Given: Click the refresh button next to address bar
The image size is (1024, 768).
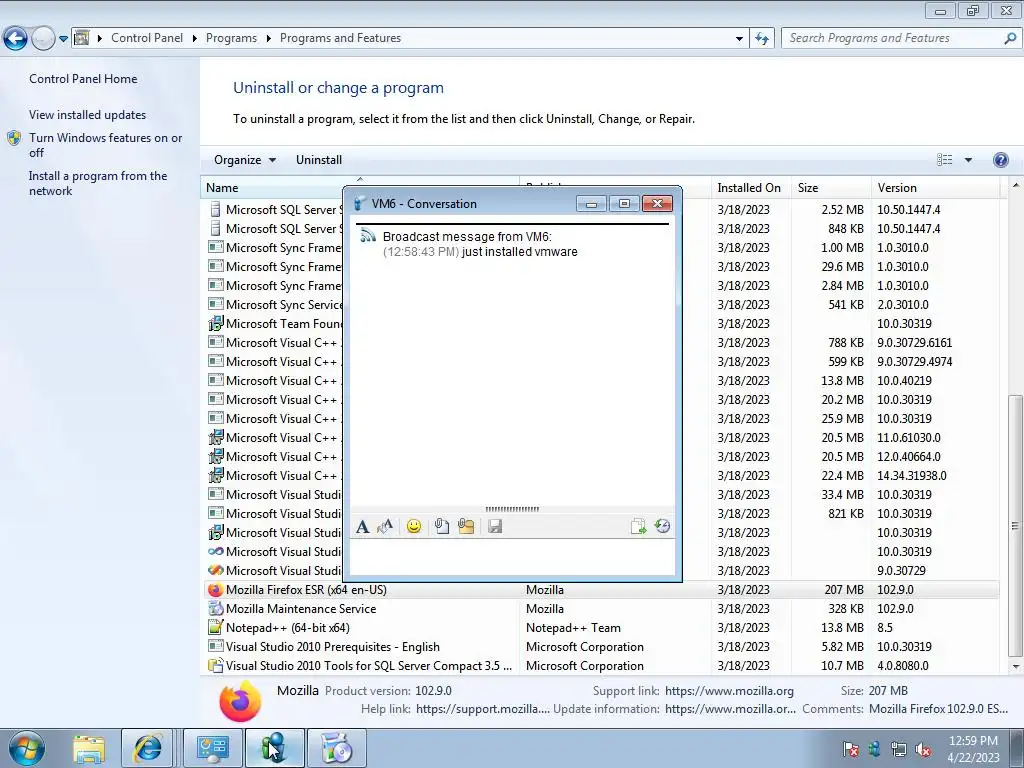Looking at the screenshot, I should [761, 38].
